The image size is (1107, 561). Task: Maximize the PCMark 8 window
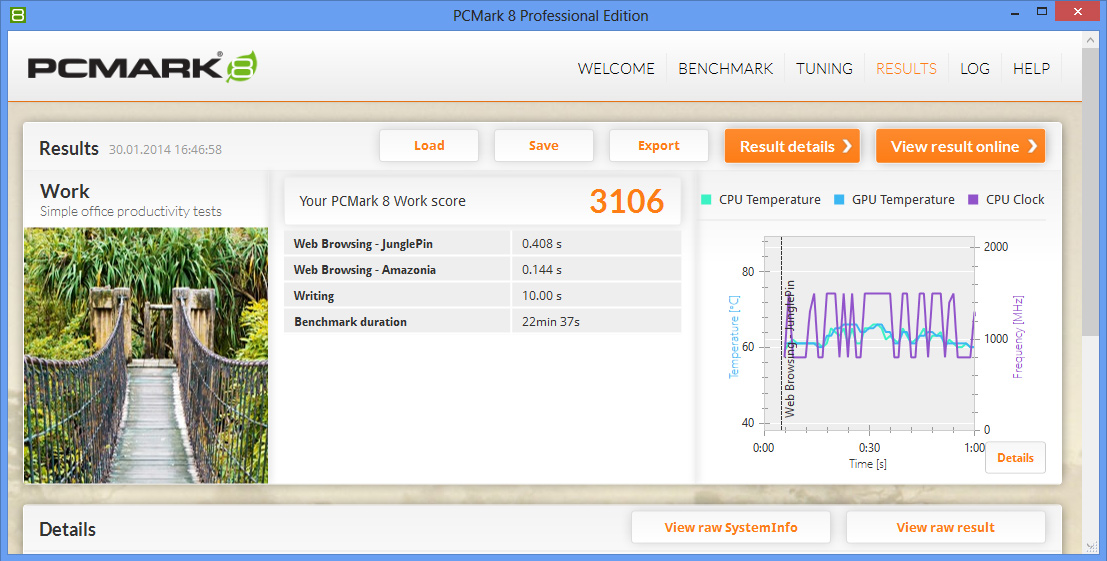1042,11
